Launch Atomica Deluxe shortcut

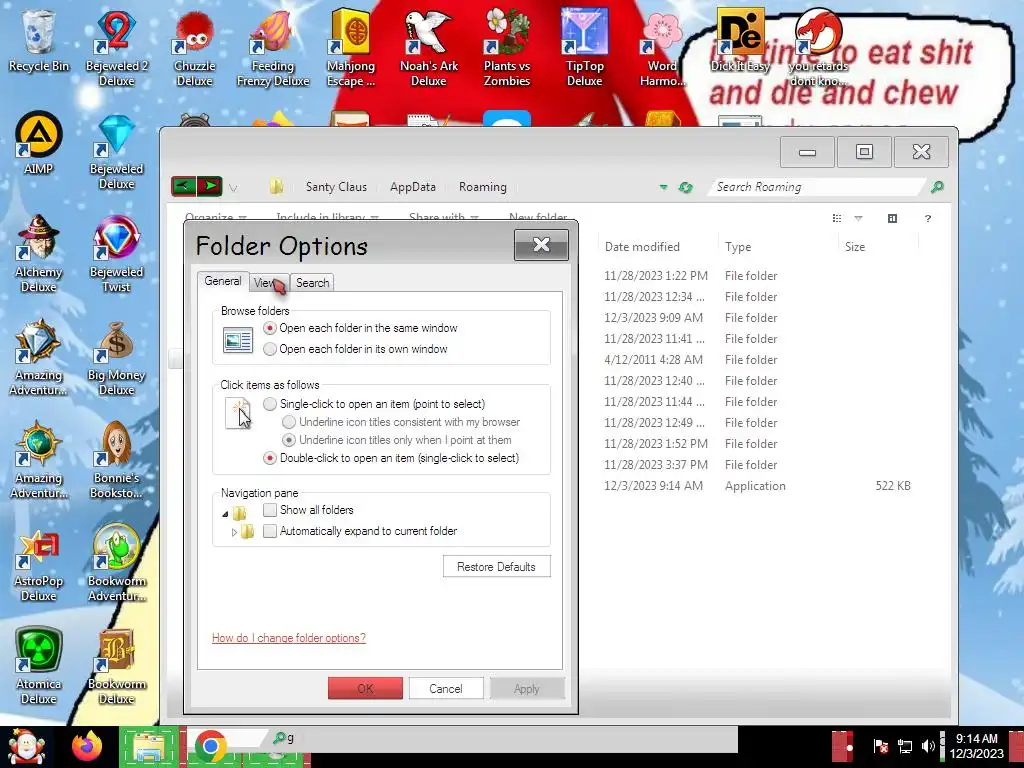point(39,666)
